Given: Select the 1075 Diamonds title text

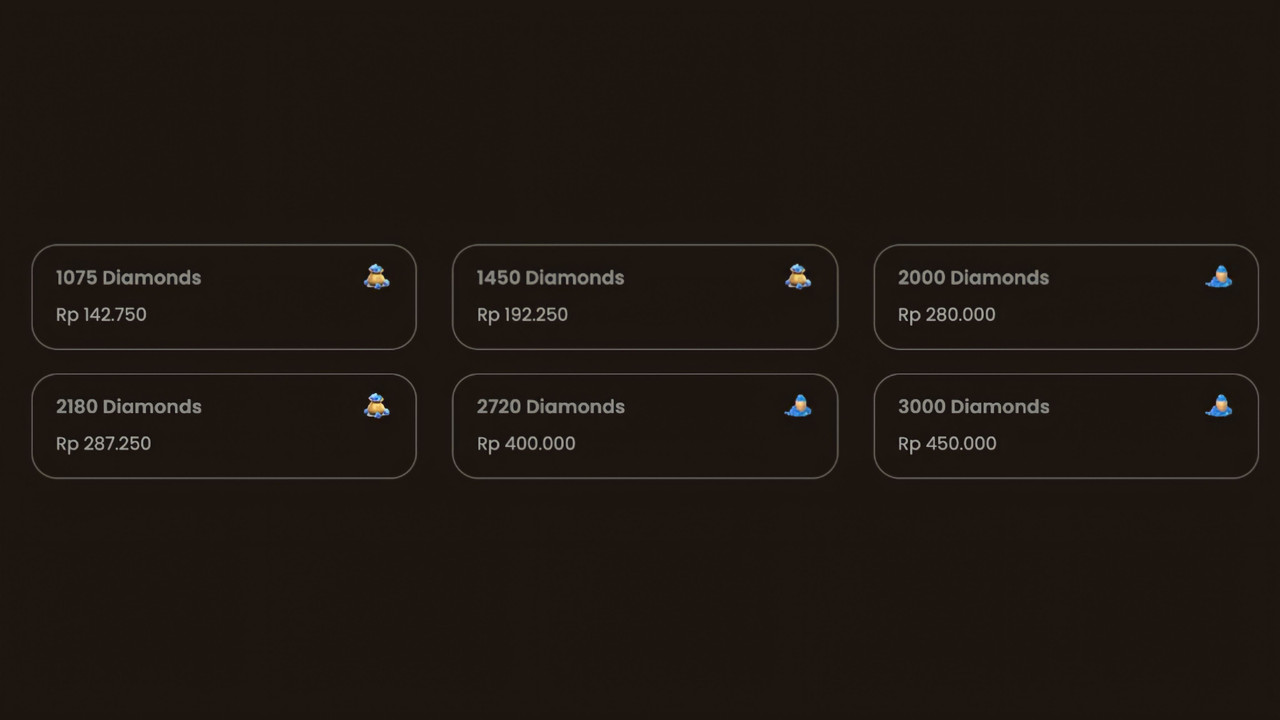Looking at the screenshot, I should click(x=128, y=278).
